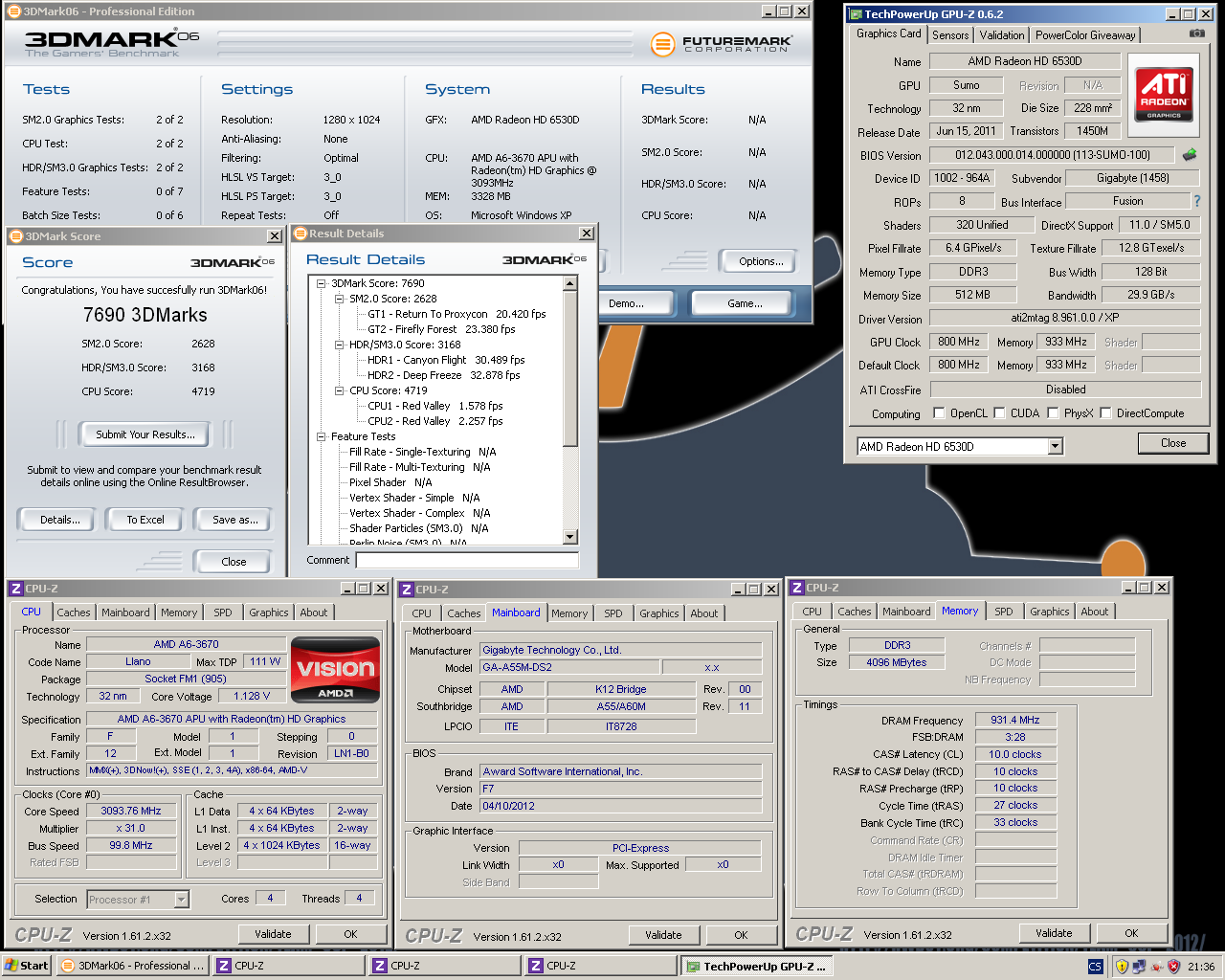
Task: Select 'Fill Rate - Single-Texturing' tree row
Action: pos(422,452)
